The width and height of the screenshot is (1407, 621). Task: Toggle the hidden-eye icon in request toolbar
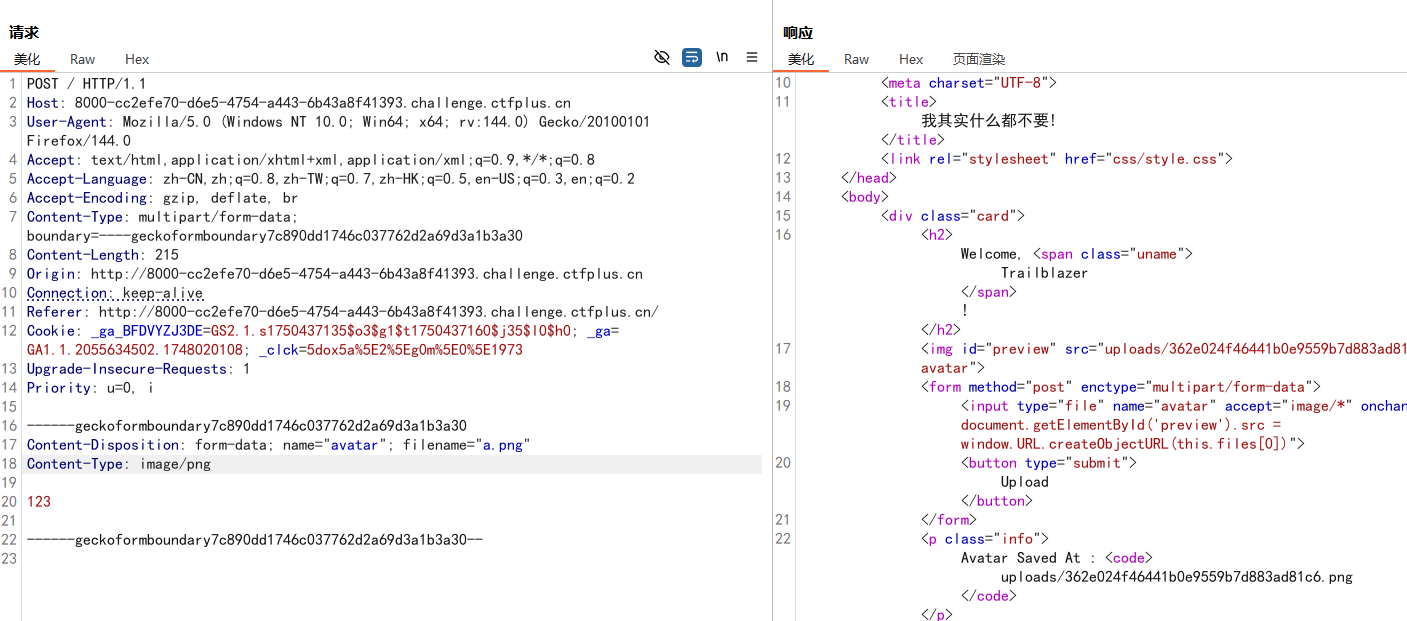[x=661, y=58]
